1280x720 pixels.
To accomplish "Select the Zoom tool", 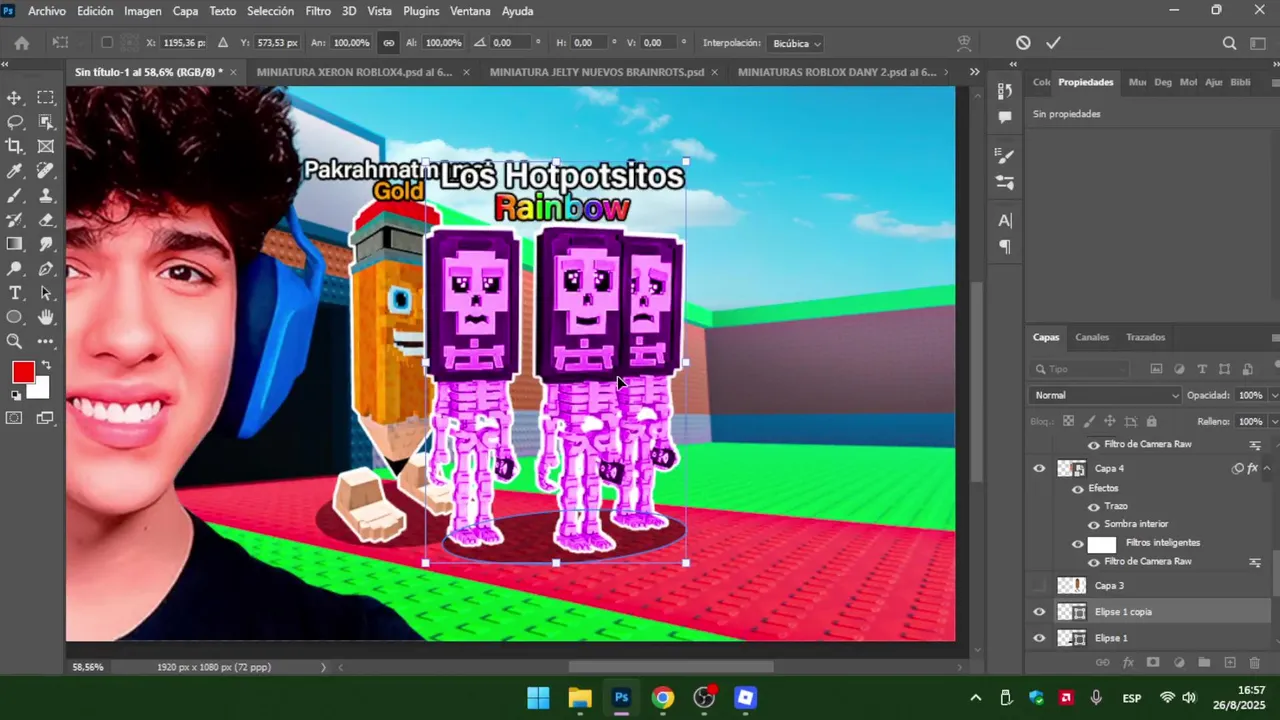I will (15, 341).
